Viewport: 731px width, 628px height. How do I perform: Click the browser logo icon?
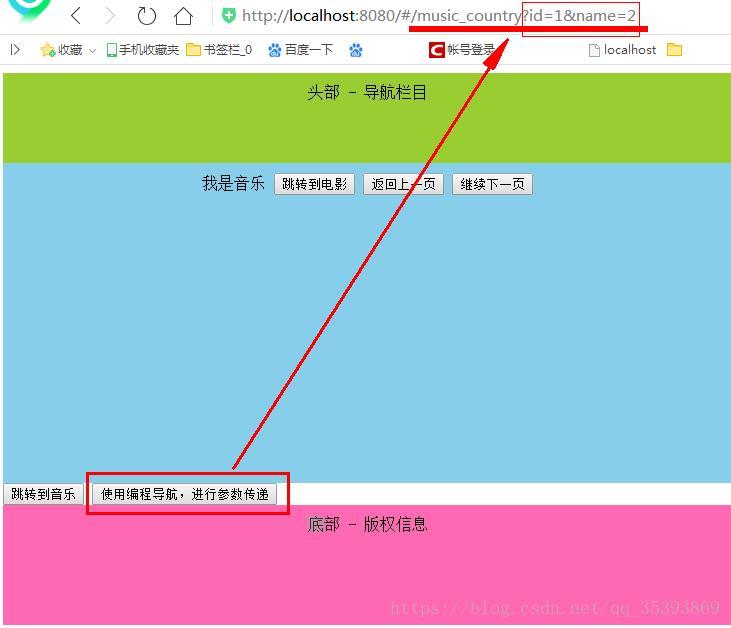pos(29,10)
